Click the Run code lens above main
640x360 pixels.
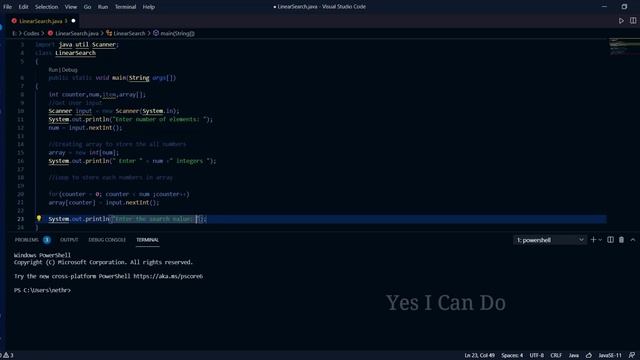click(x=53, y=70)
